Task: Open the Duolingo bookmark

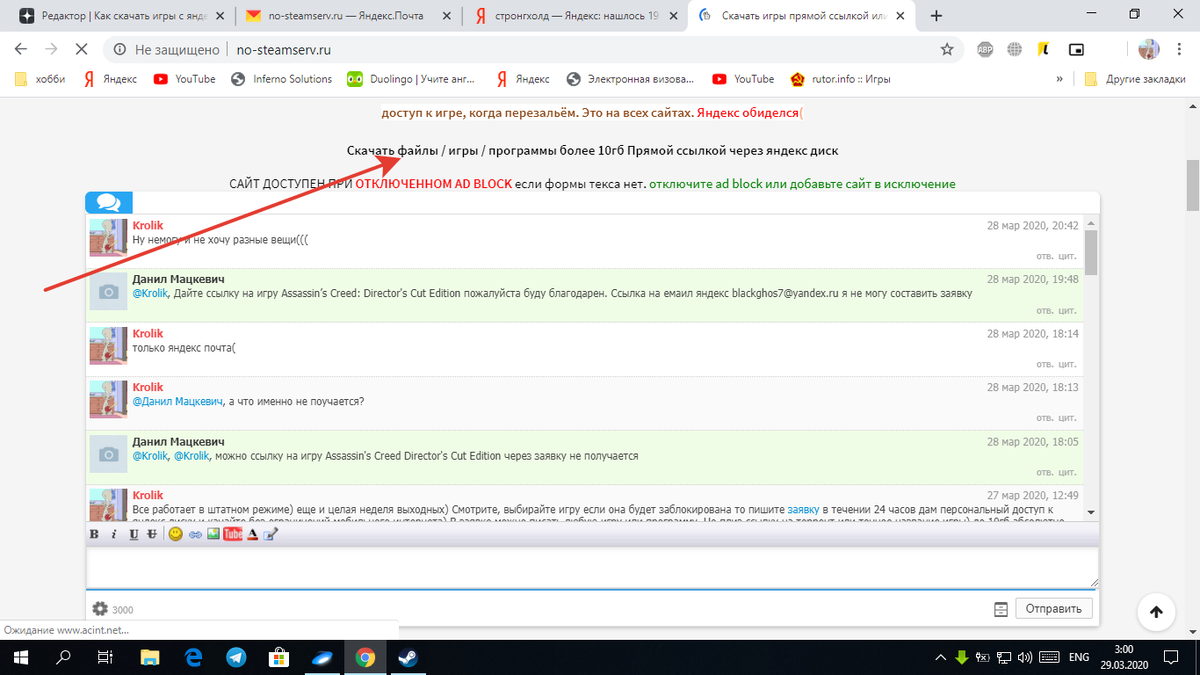Action: tap(412, 79)
